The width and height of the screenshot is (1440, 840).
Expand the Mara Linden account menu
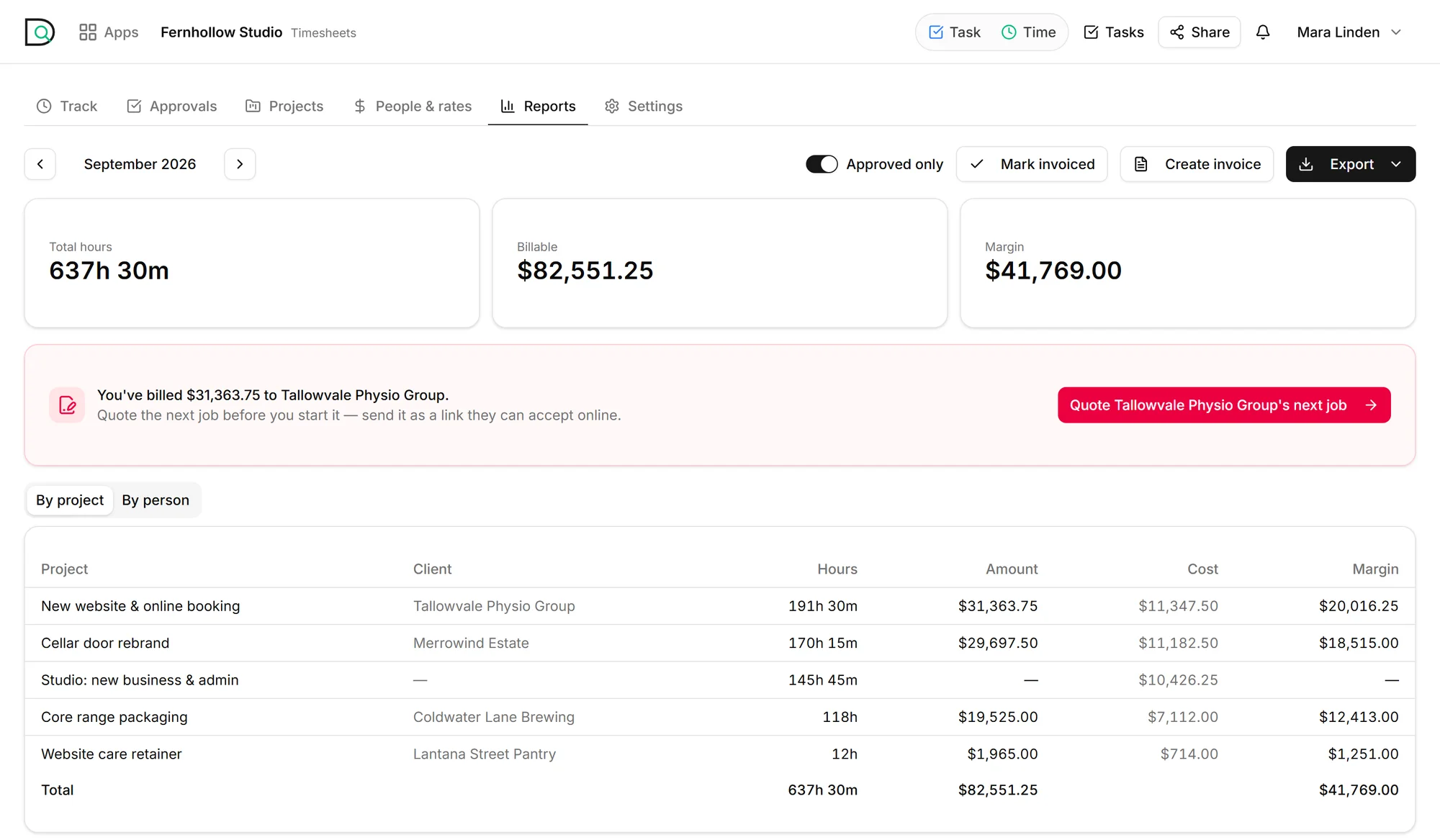[1349, 32]
